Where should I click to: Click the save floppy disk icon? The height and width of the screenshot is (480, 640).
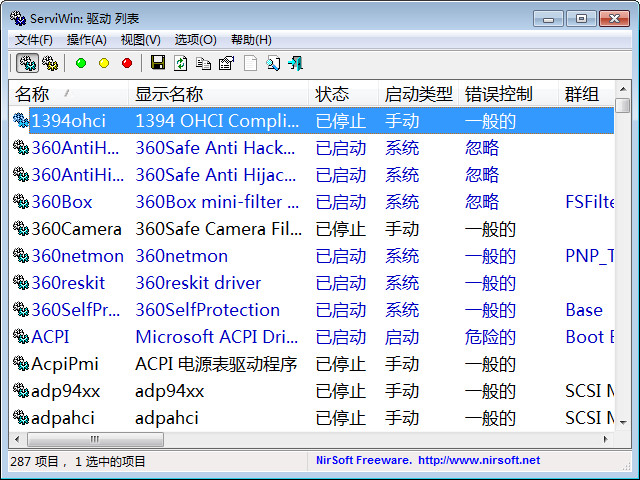[158, 63]
